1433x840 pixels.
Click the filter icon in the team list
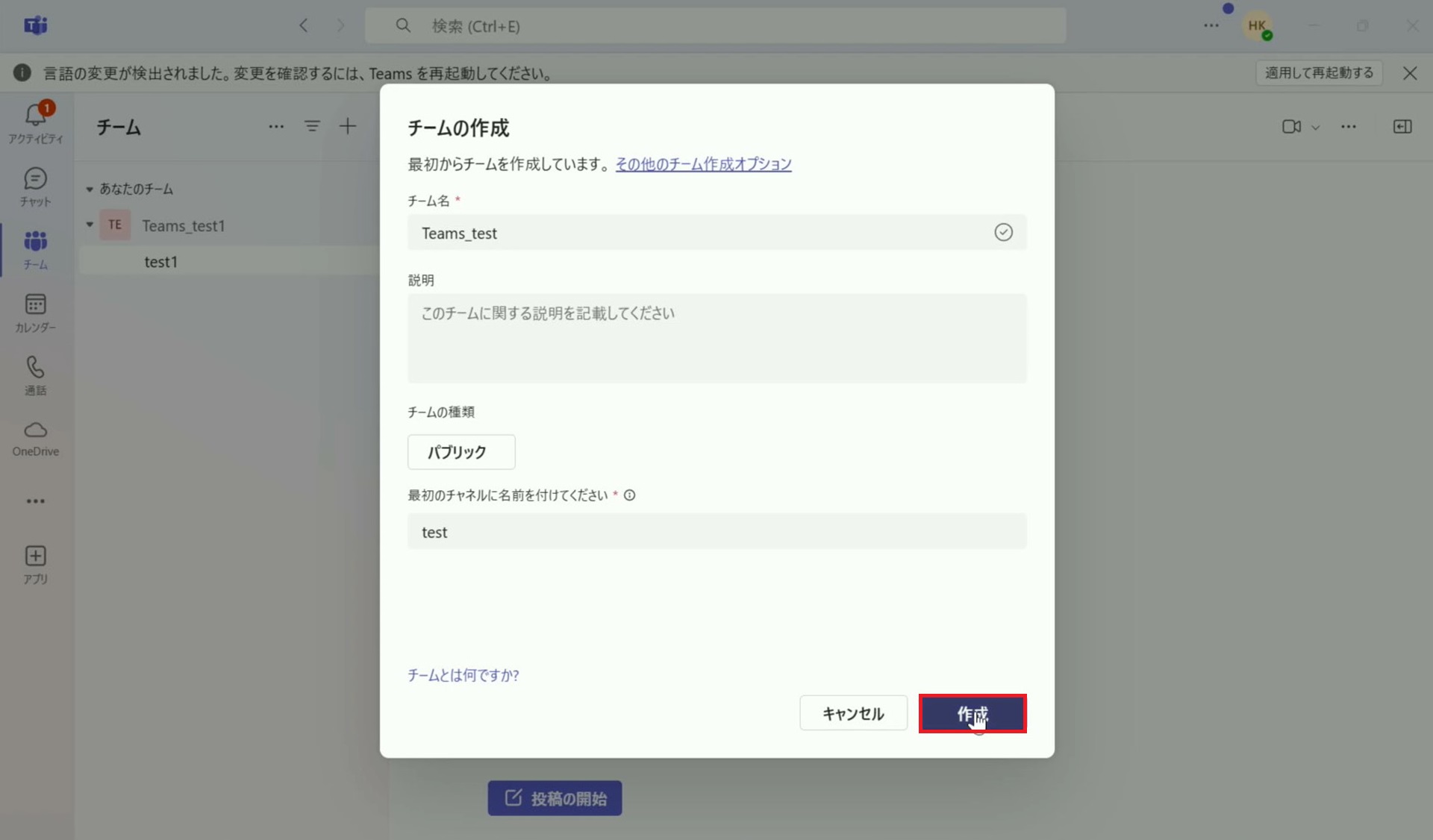coord(313,127)
